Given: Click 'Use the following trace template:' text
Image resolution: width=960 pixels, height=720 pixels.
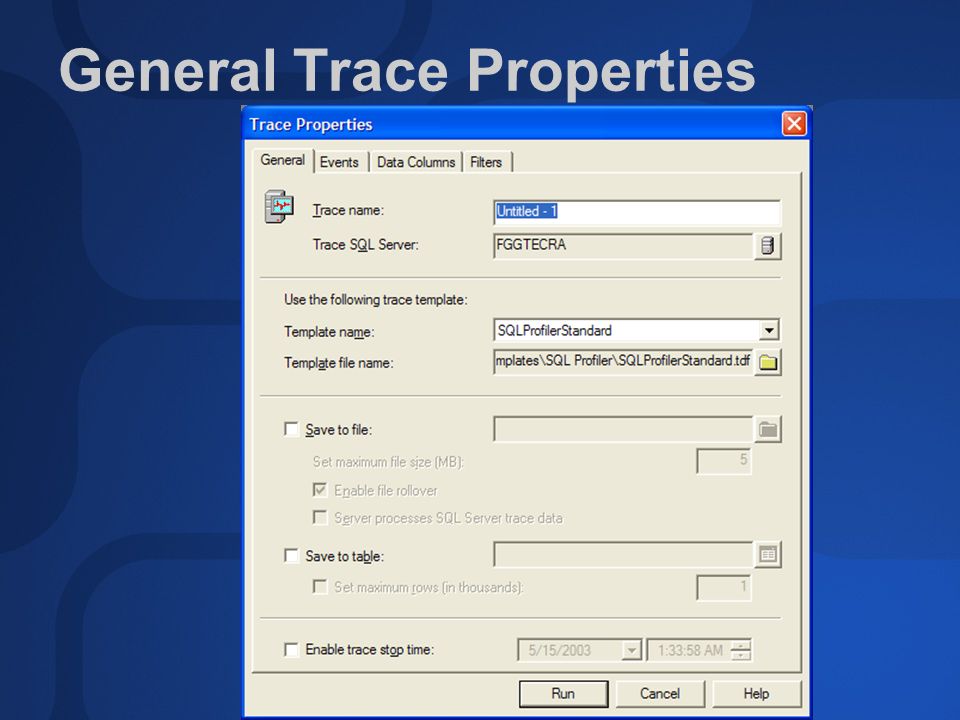Looking at the screenshot, I should coord(375,300).
